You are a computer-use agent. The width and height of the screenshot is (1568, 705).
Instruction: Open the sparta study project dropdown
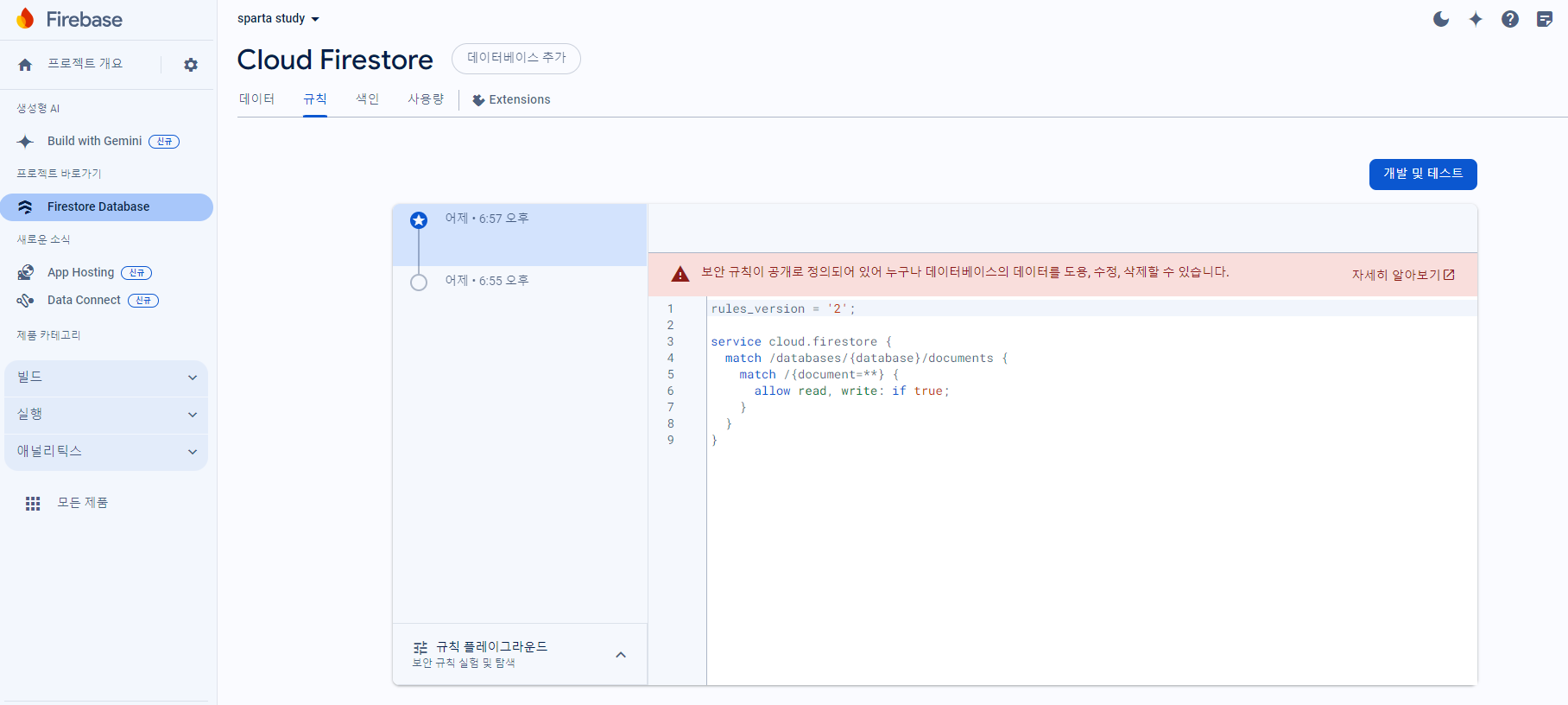[278, 18]
